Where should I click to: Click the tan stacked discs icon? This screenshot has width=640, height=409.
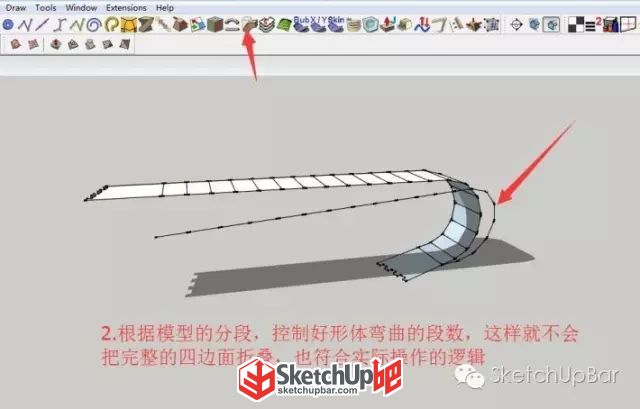point(353,25)
